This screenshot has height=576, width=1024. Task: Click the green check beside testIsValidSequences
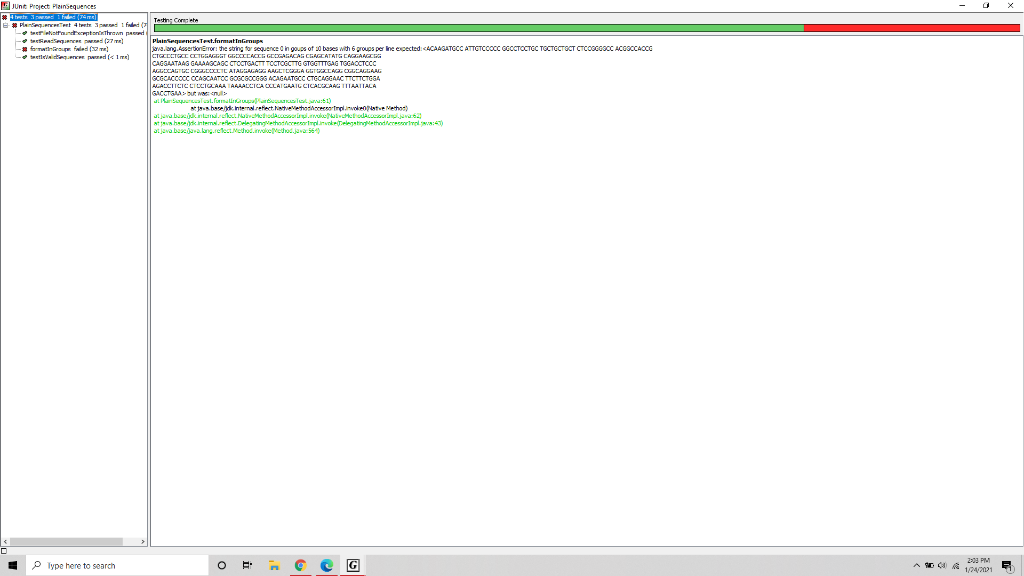point(24,56)
